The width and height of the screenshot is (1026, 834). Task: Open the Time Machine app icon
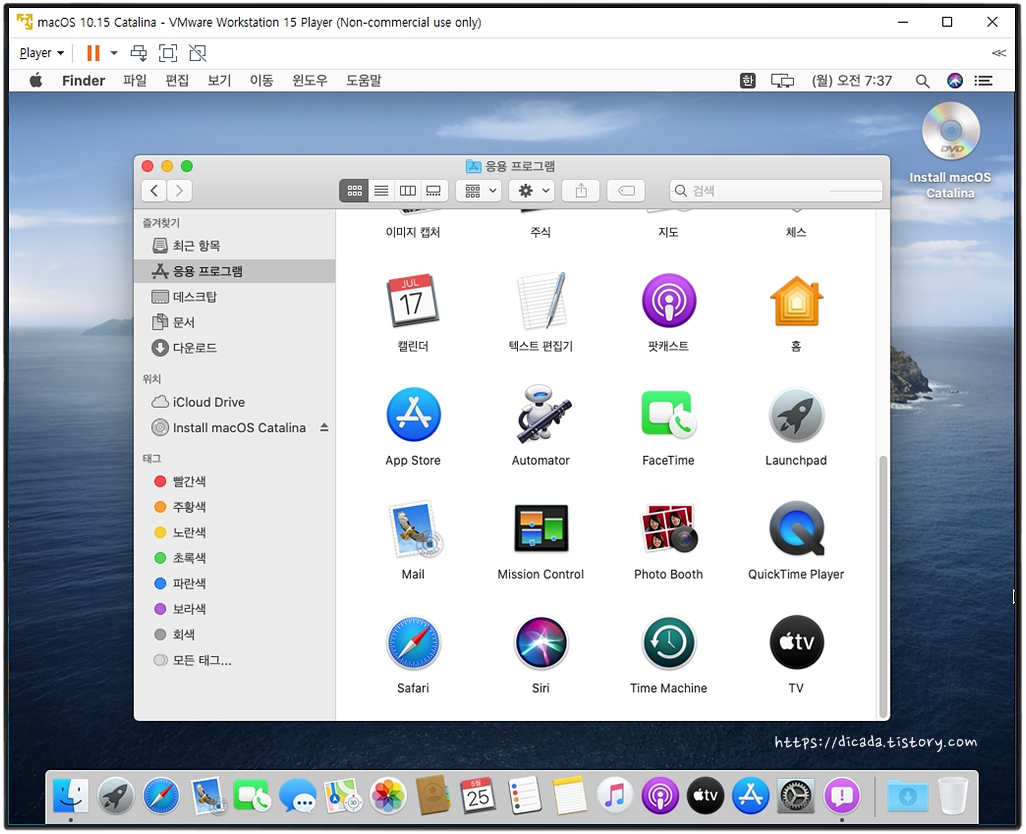pyautogui.click(x=668, y=643)
